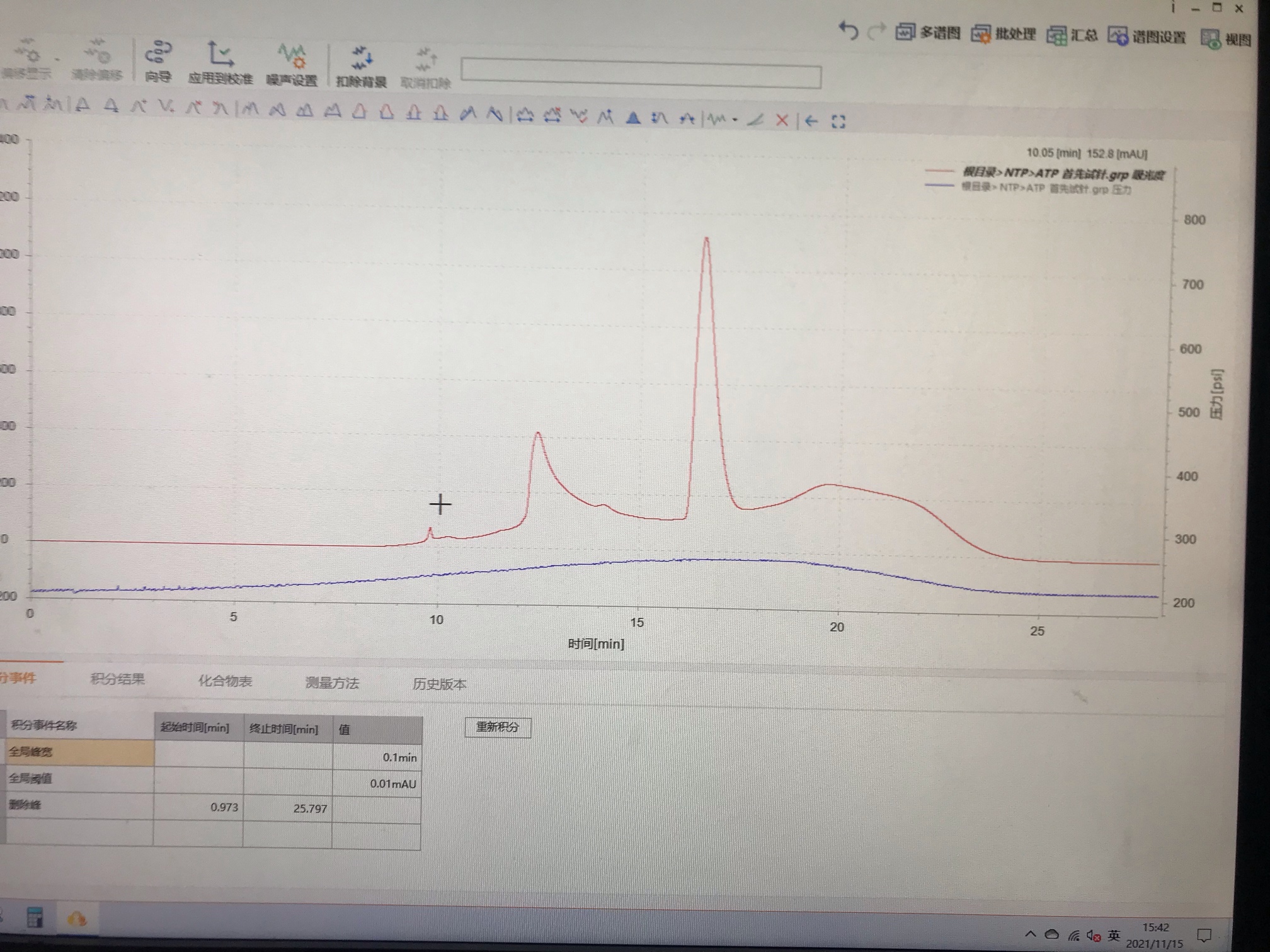Screen dimensions: 1270x952
Task: Switch to the 测量方法 tab
Action: point(331,683)
